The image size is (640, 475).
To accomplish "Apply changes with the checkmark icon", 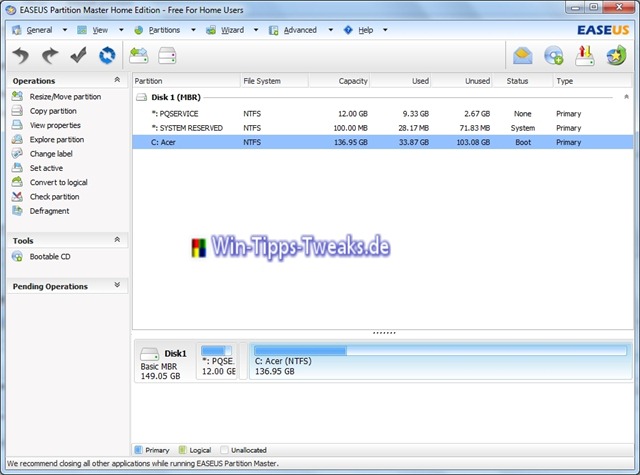I will tap(78, 55).
